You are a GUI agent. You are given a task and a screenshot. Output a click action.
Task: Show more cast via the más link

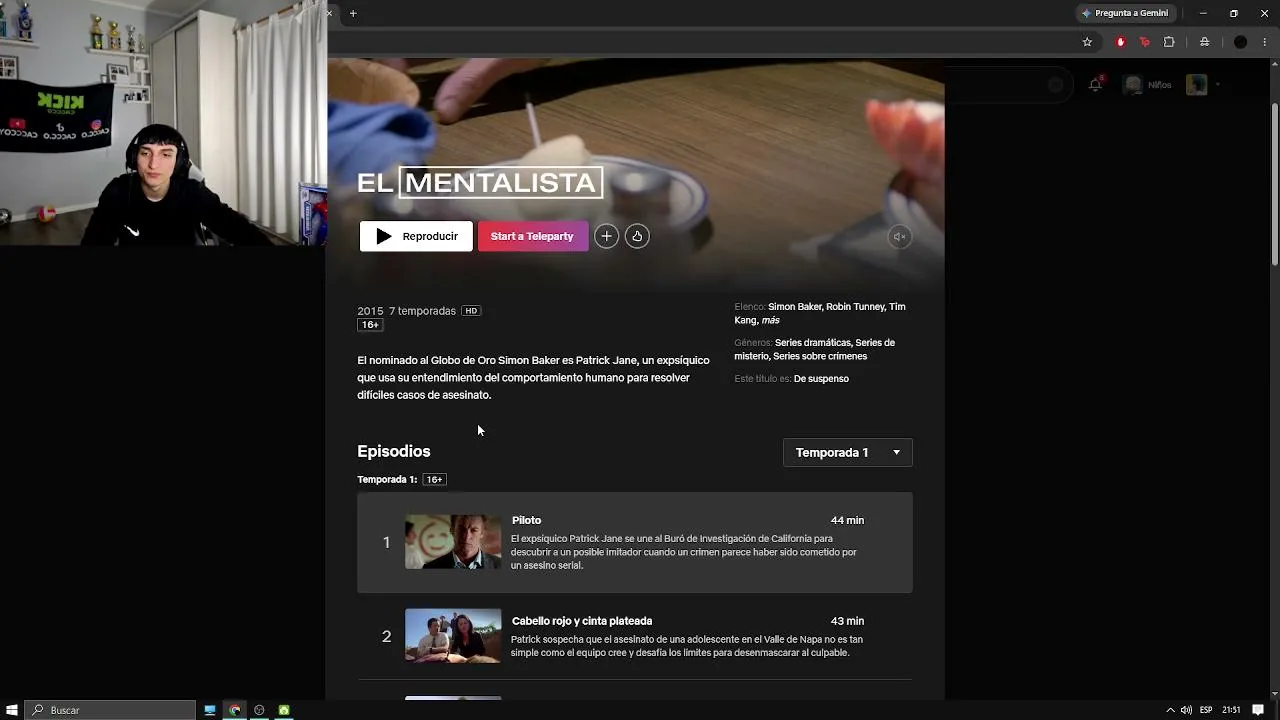tap(770, 320)
